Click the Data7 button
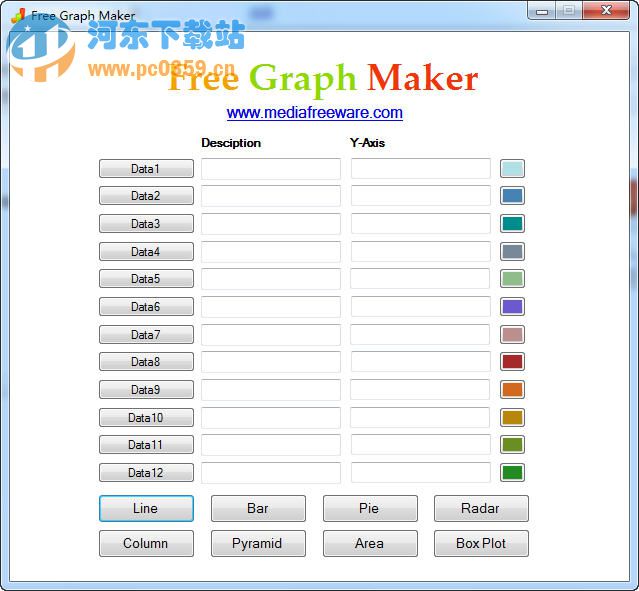 point(146,335)
